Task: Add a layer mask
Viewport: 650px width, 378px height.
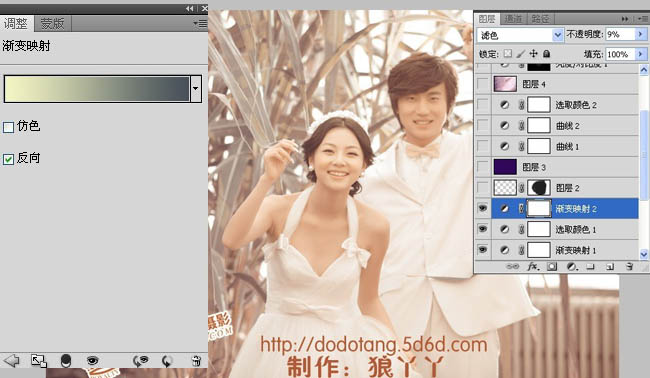Action: [x=552, y=267]
